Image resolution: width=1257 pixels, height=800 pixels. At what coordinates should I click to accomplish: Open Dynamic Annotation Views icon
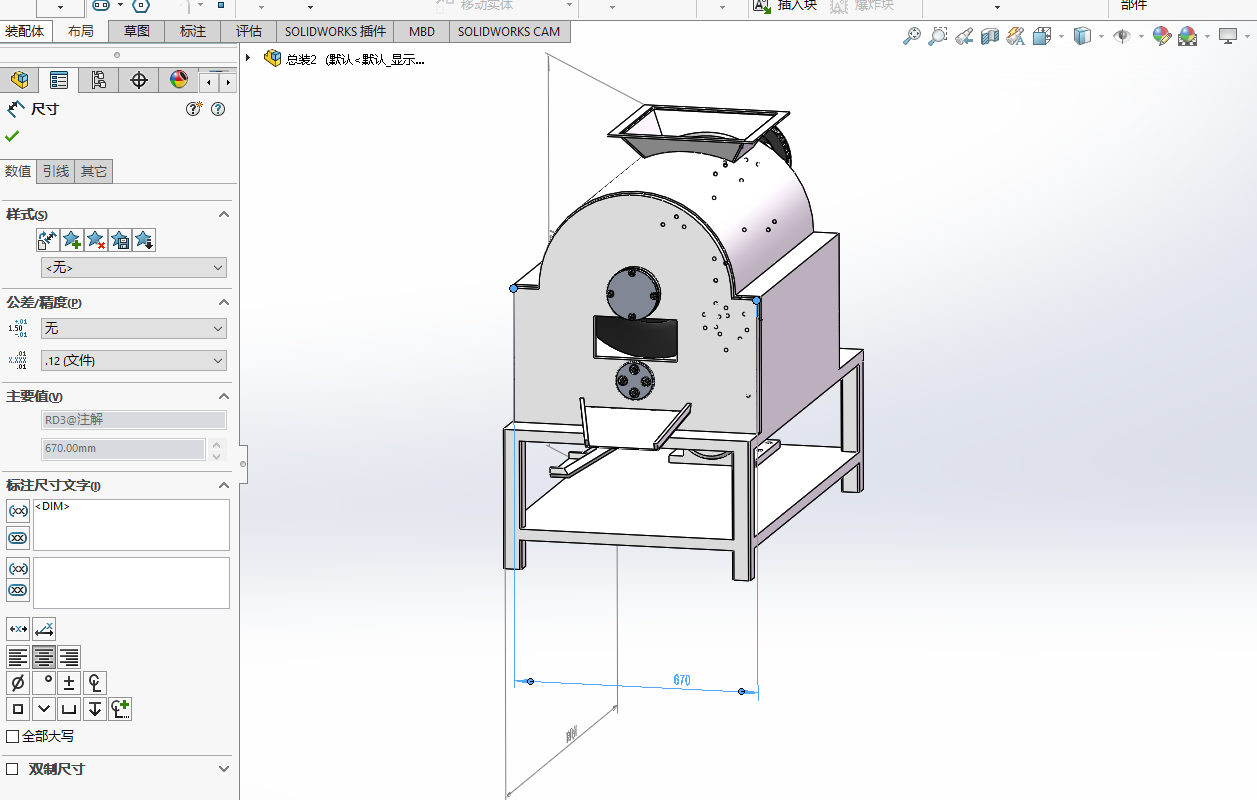click(1016, 36)
